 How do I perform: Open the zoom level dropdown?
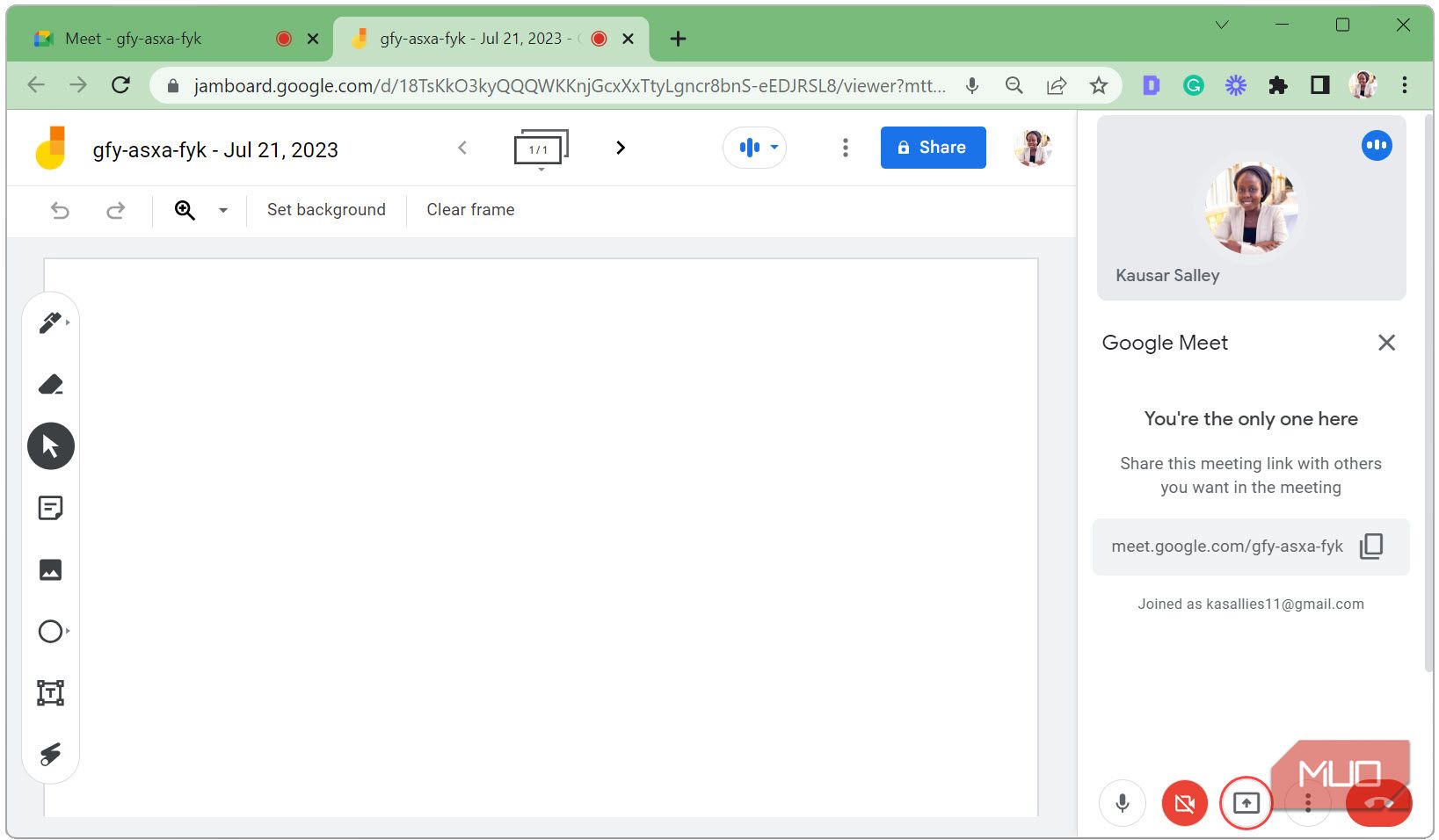222,210
